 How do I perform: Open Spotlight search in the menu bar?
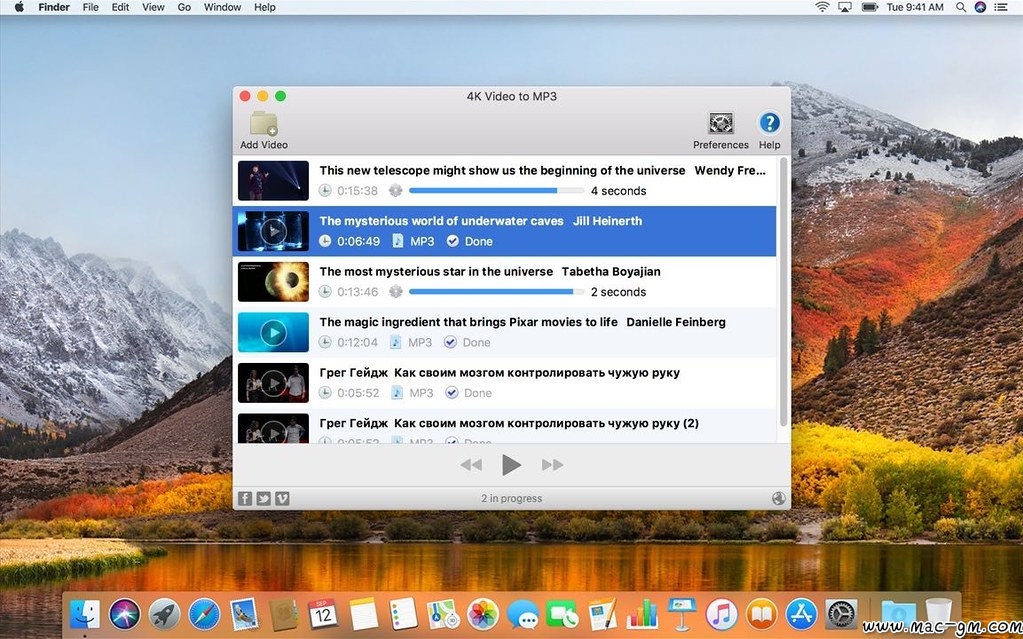(x=960, y=7)
